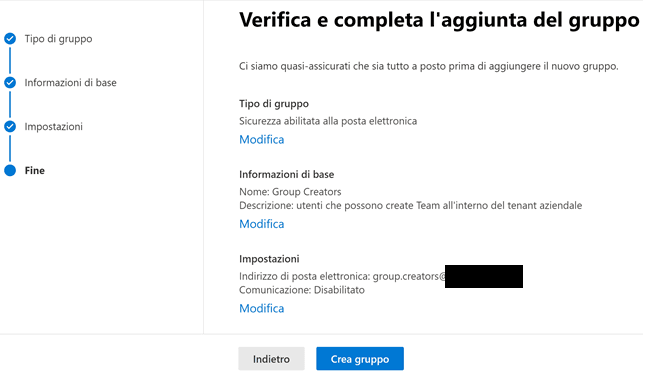Click the checkmark icon beside Tipo di gruppo step
This screenshot has height=379, width=648.
(x=10, y=39)
